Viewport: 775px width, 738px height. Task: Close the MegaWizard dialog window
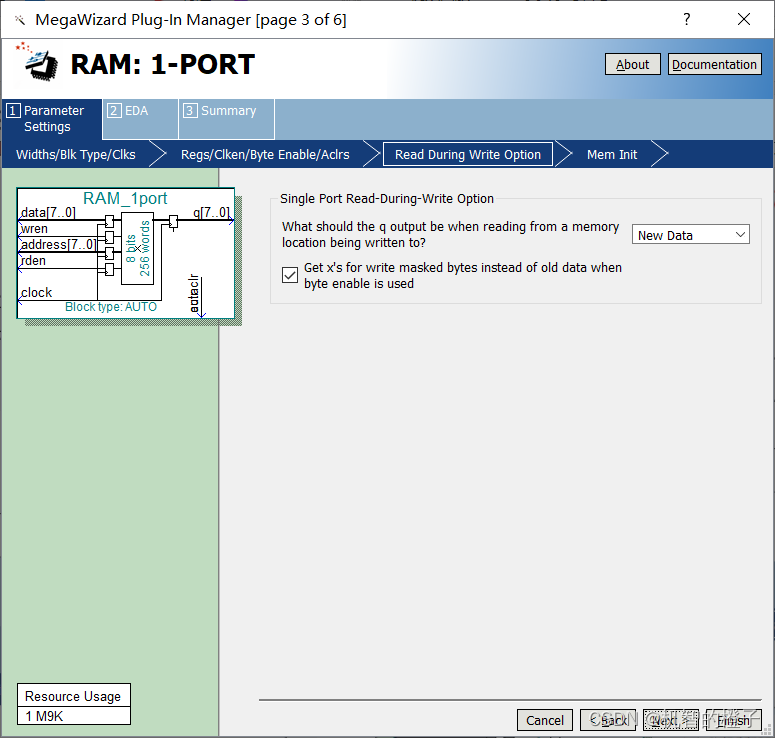tap(743, 19)
